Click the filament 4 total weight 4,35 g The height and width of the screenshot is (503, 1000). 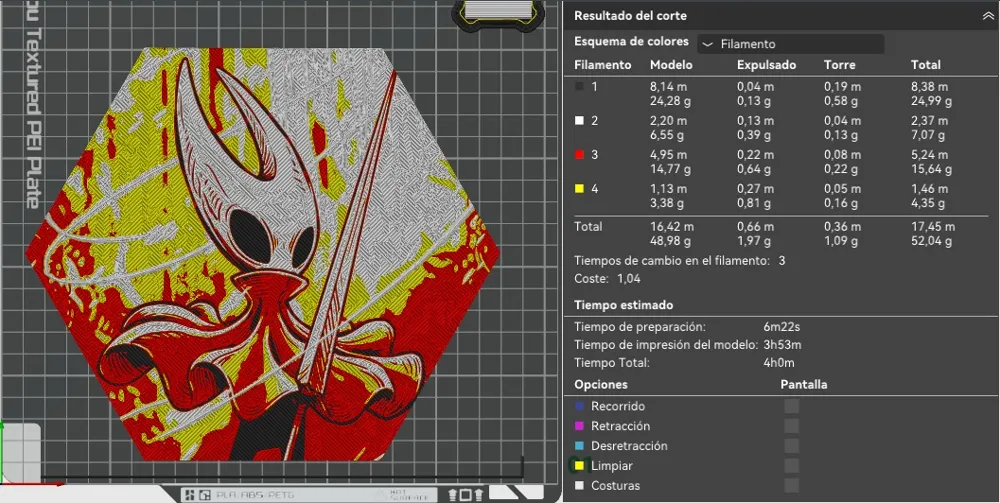(x=928, y=203)
